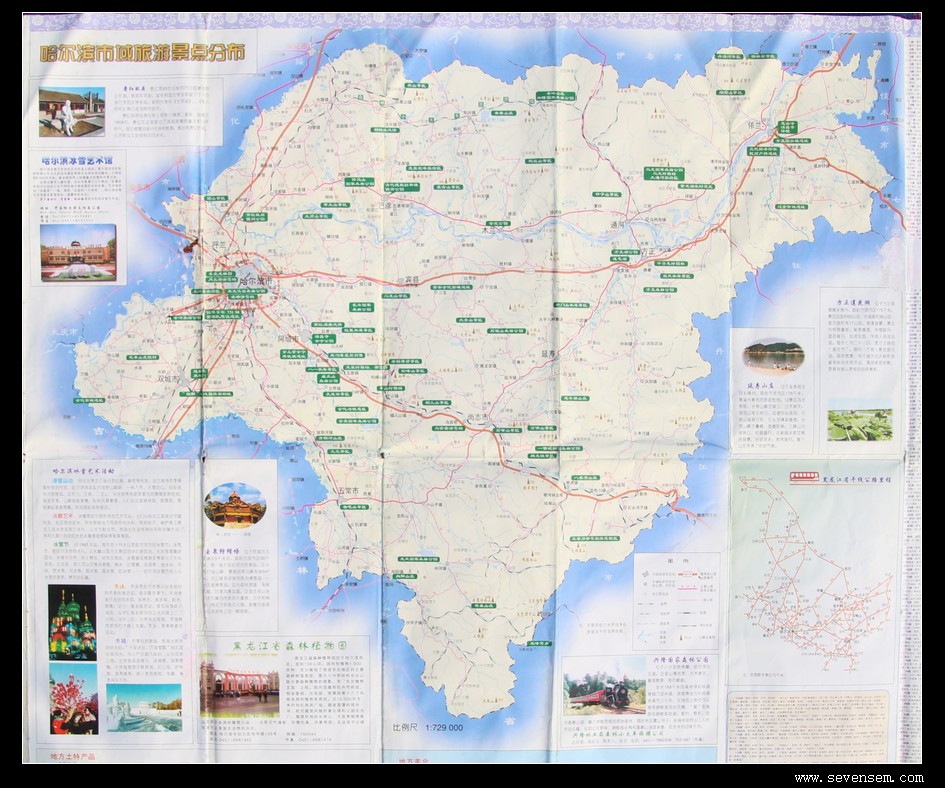
Task: Open the photo of the white statue courtyard
Action: click(72, 112)
